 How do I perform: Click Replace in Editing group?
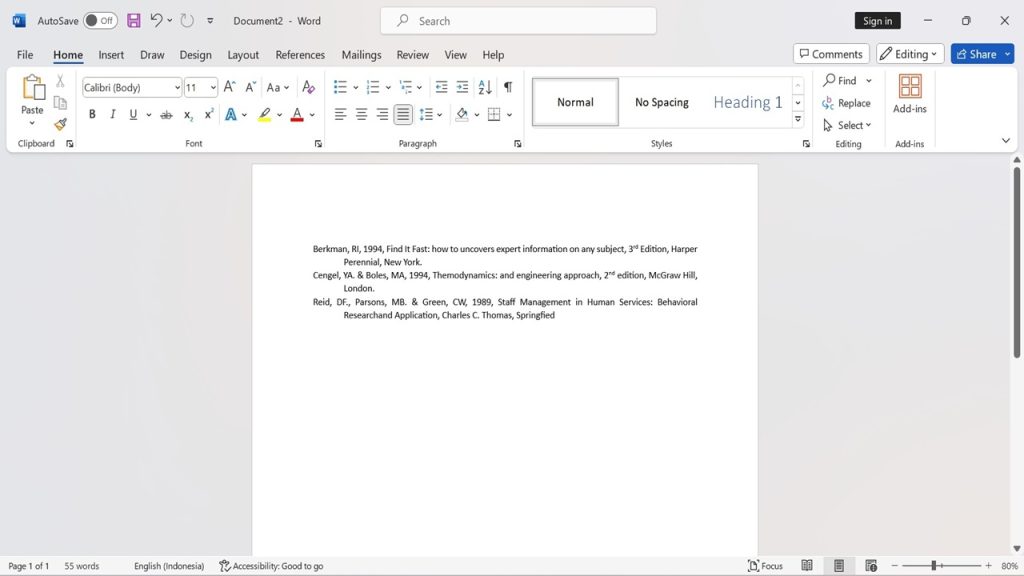846,103
